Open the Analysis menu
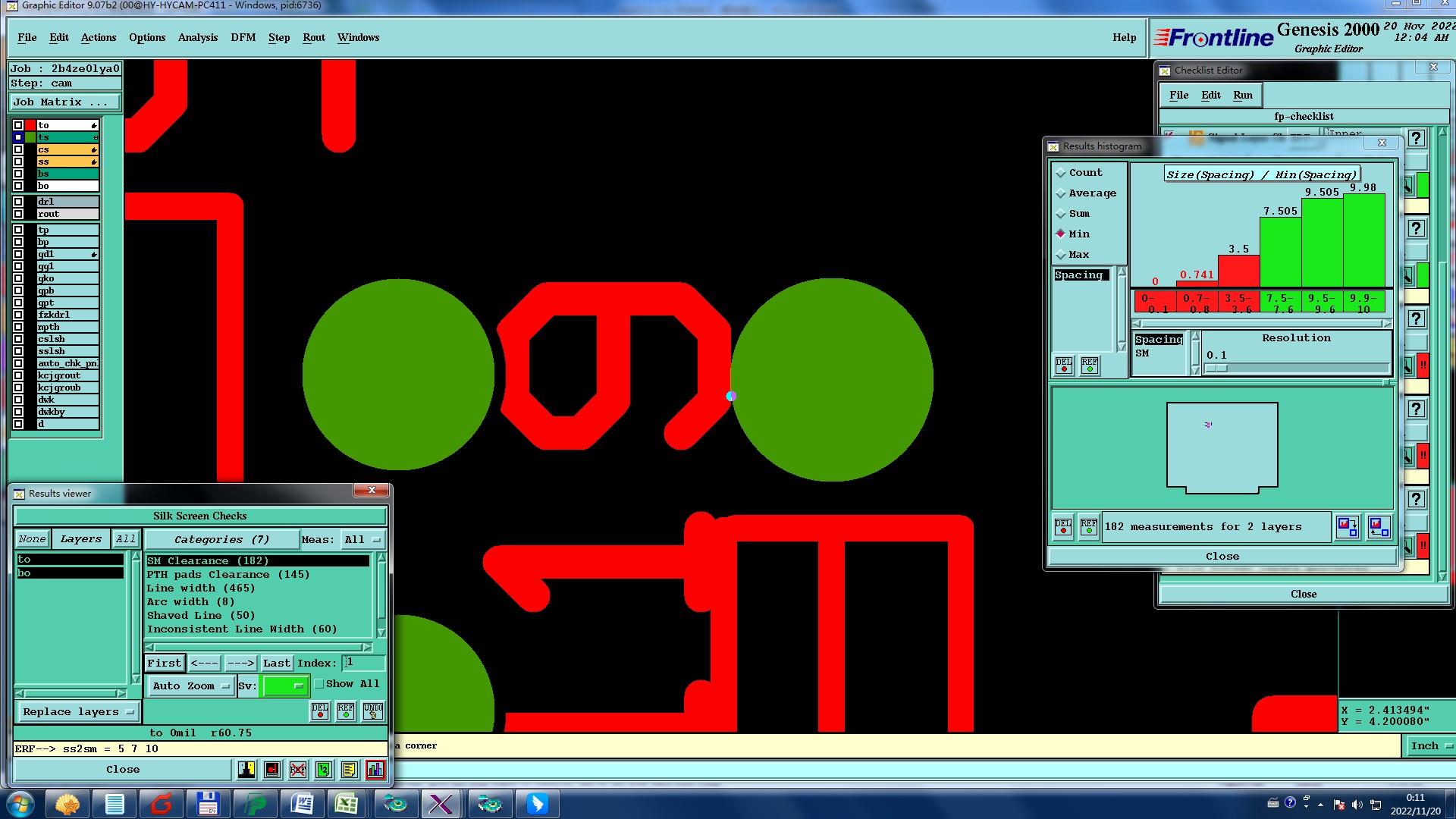This screenshot has width=1456, height=819. click(x=197, y=37)
